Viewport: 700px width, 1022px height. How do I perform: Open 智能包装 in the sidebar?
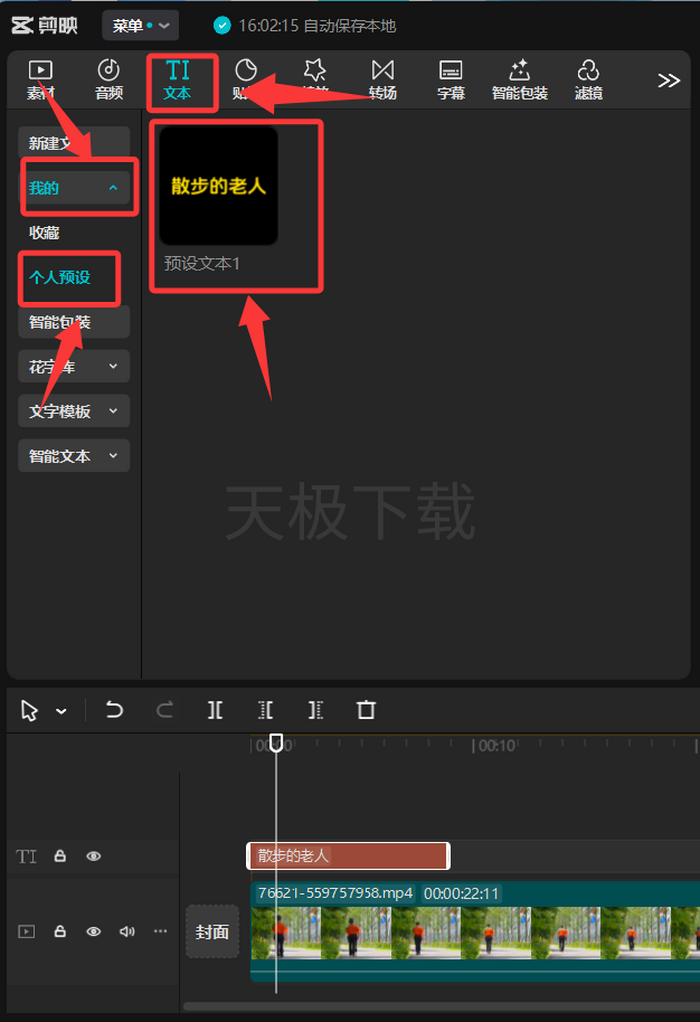(x=74, y=322)
